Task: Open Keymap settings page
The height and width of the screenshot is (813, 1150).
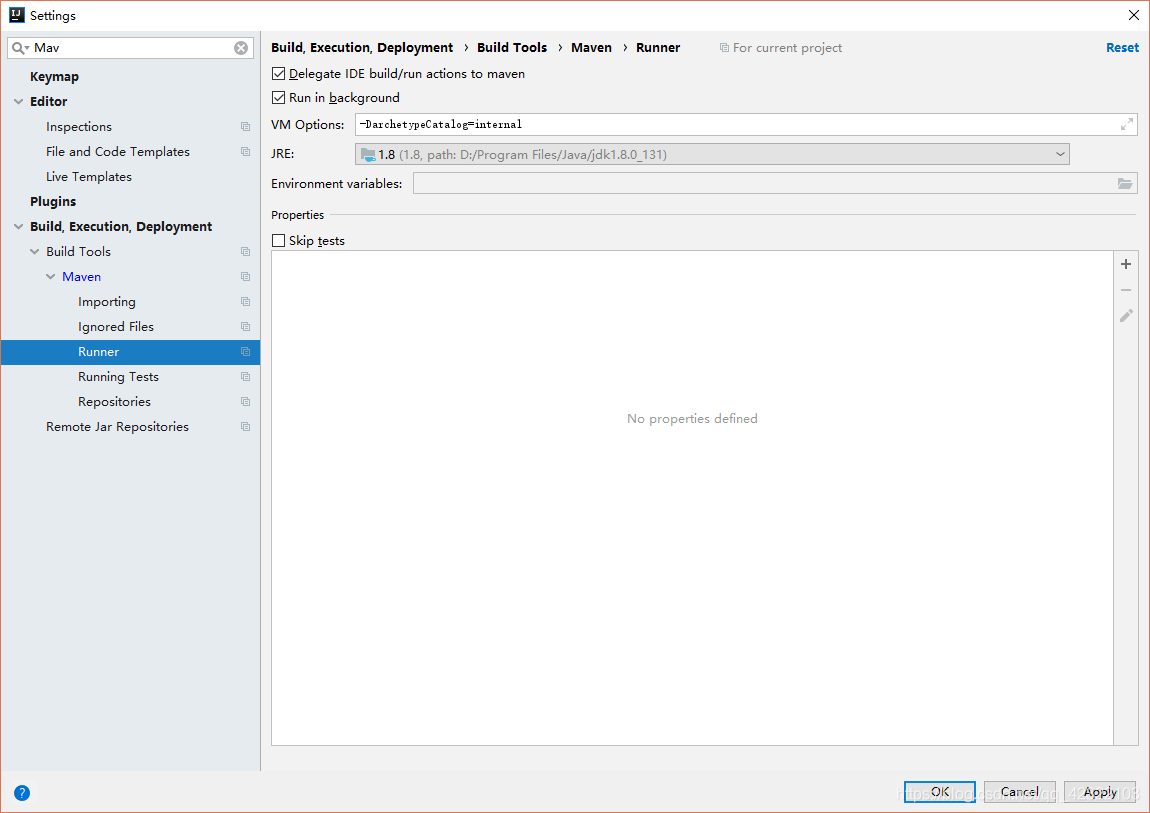Action: coord(54,76)
